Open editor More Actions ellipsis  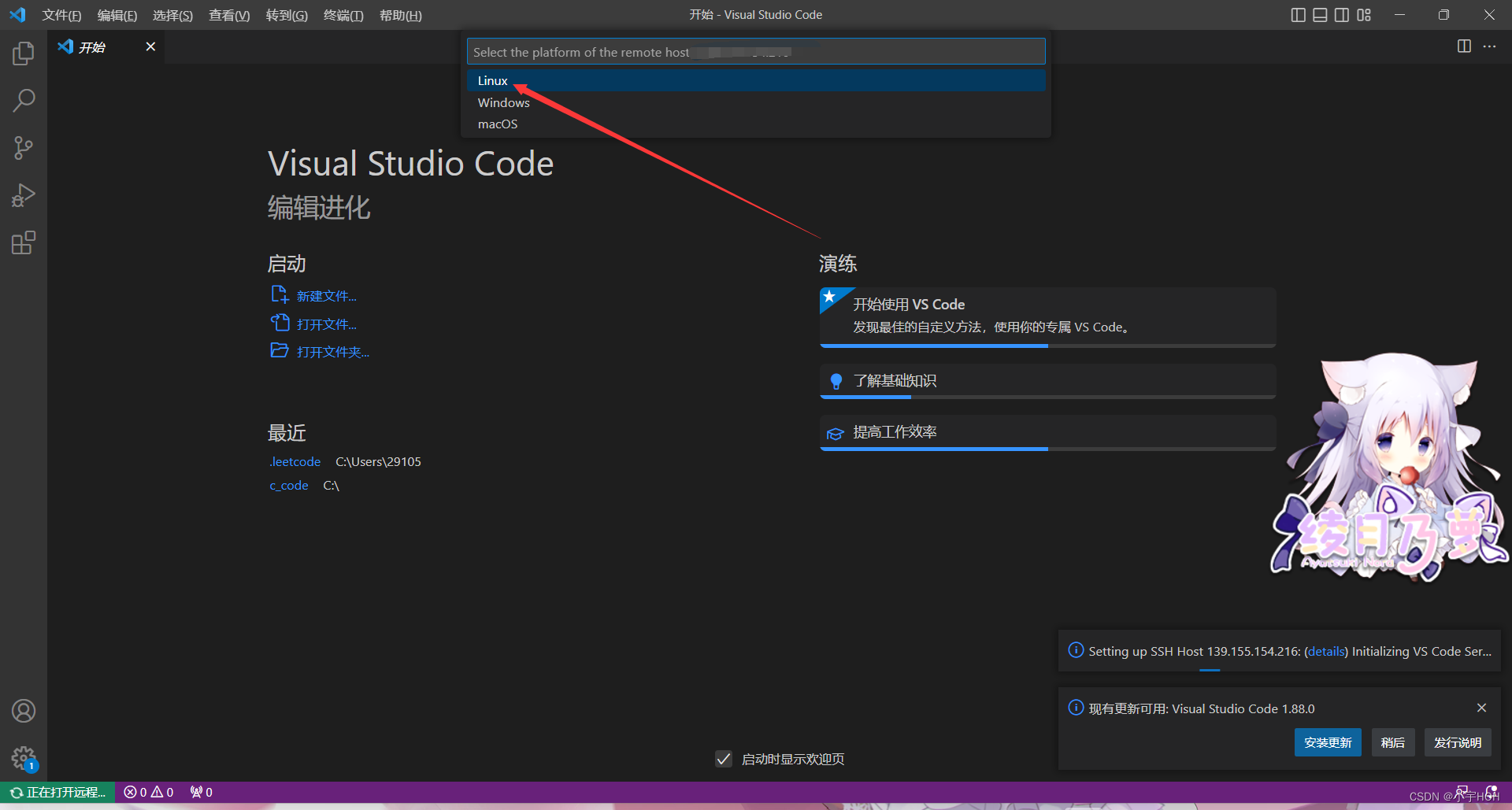[1489, 46]
